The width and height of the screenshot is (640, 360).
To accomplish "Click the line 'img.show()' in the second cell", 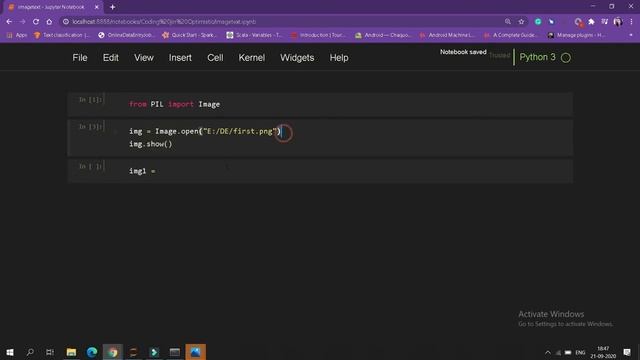I will [151, 144].
